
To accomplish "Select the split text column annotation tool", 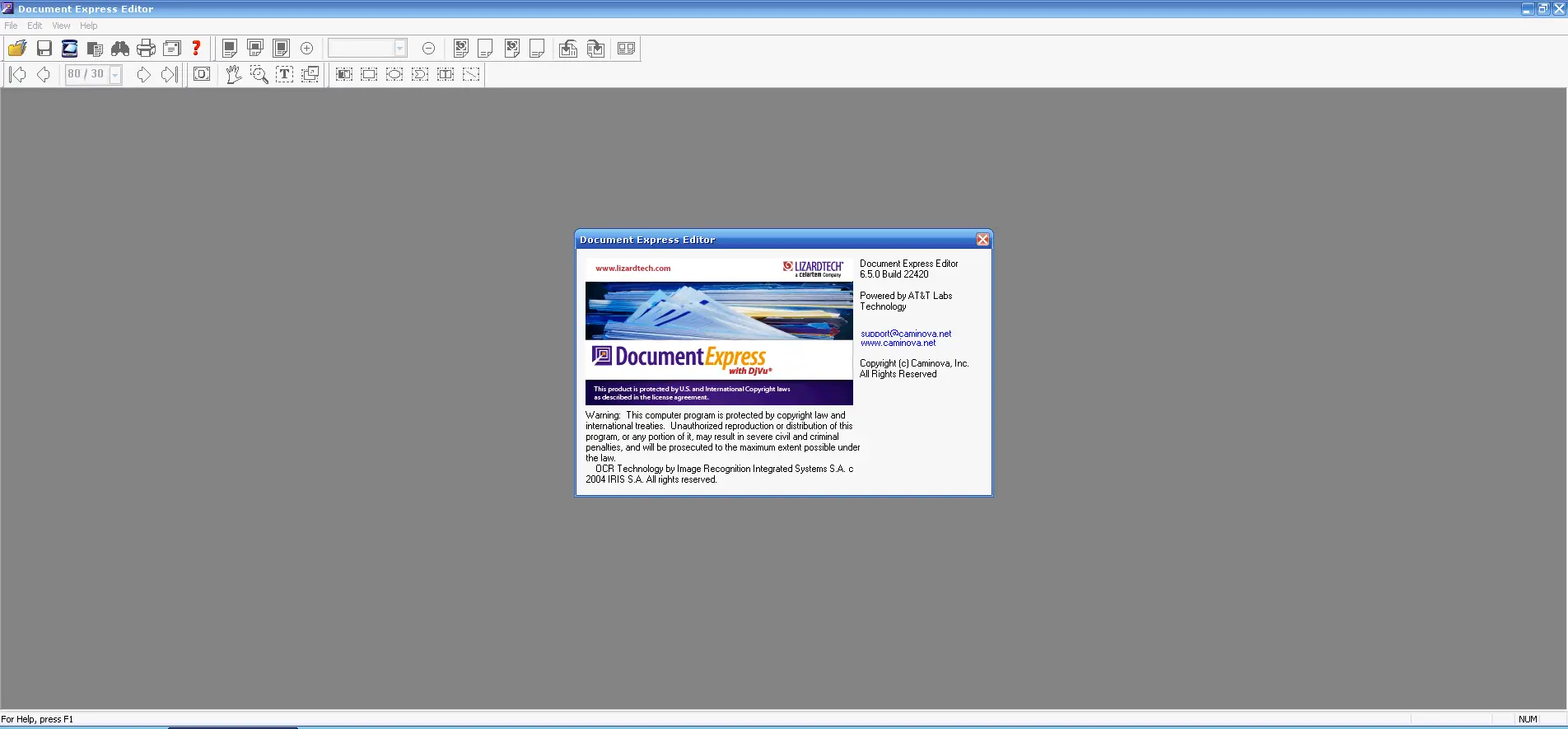I will pos(446,75).
